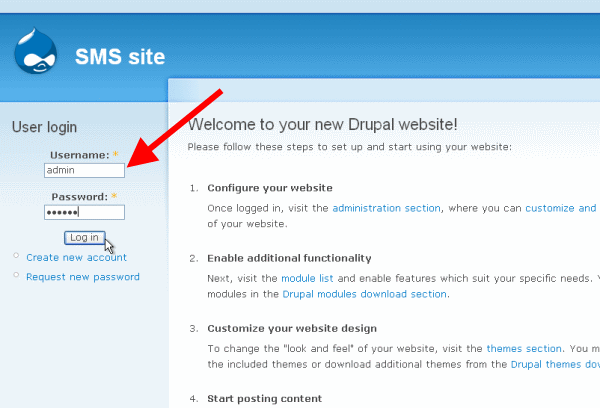This screenshot has height=408, width=600.
Task: Click the Log in button
Action: pyautogui.click(x=85, y=238)
